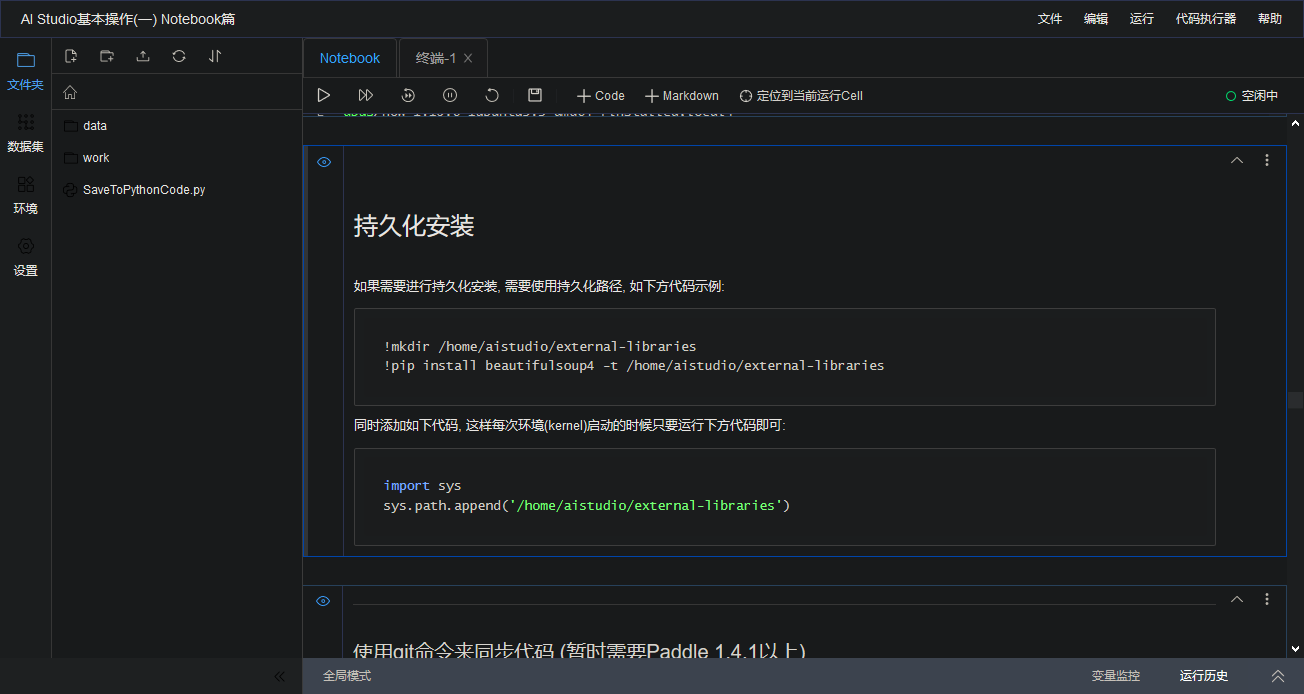Upload a file to the workspace

[143, 56]
